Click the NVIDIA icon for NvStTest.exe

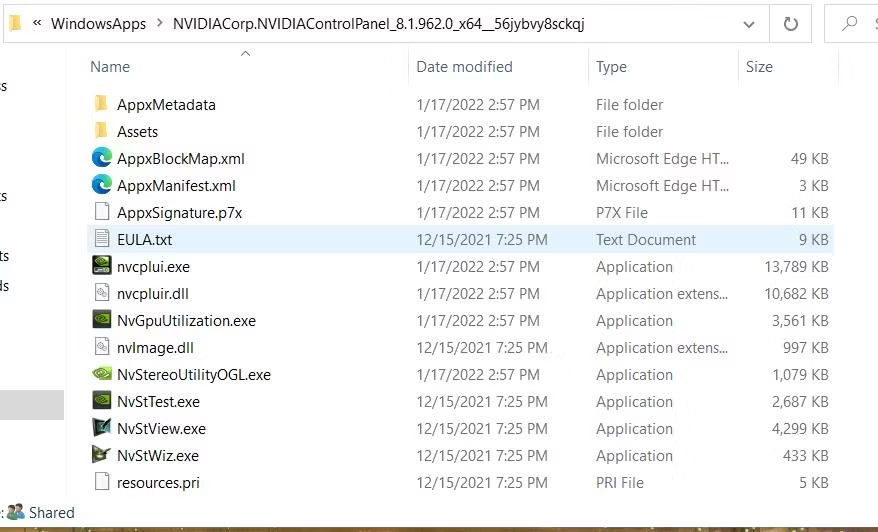(102, 400)
